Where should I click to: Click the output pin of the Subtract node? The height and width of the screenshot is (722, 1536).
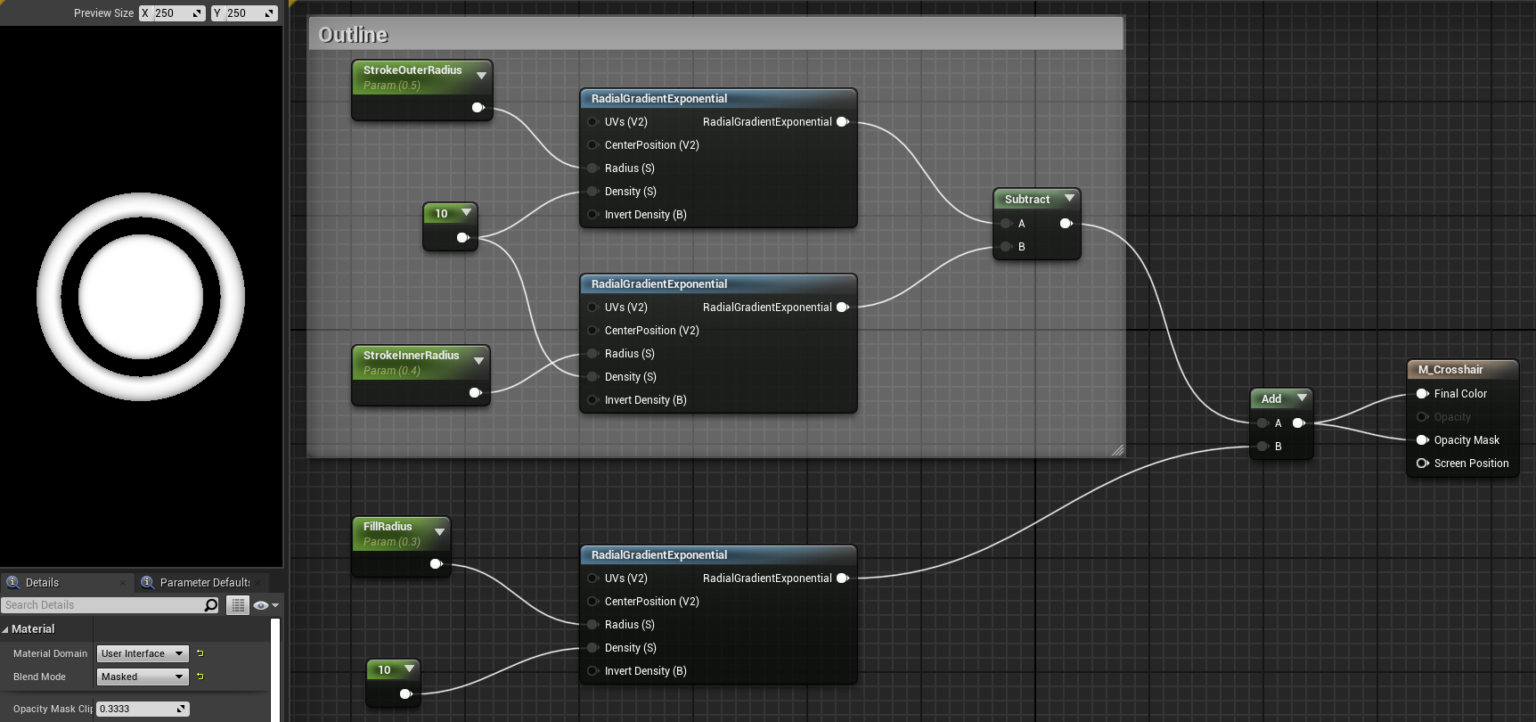1066,224
